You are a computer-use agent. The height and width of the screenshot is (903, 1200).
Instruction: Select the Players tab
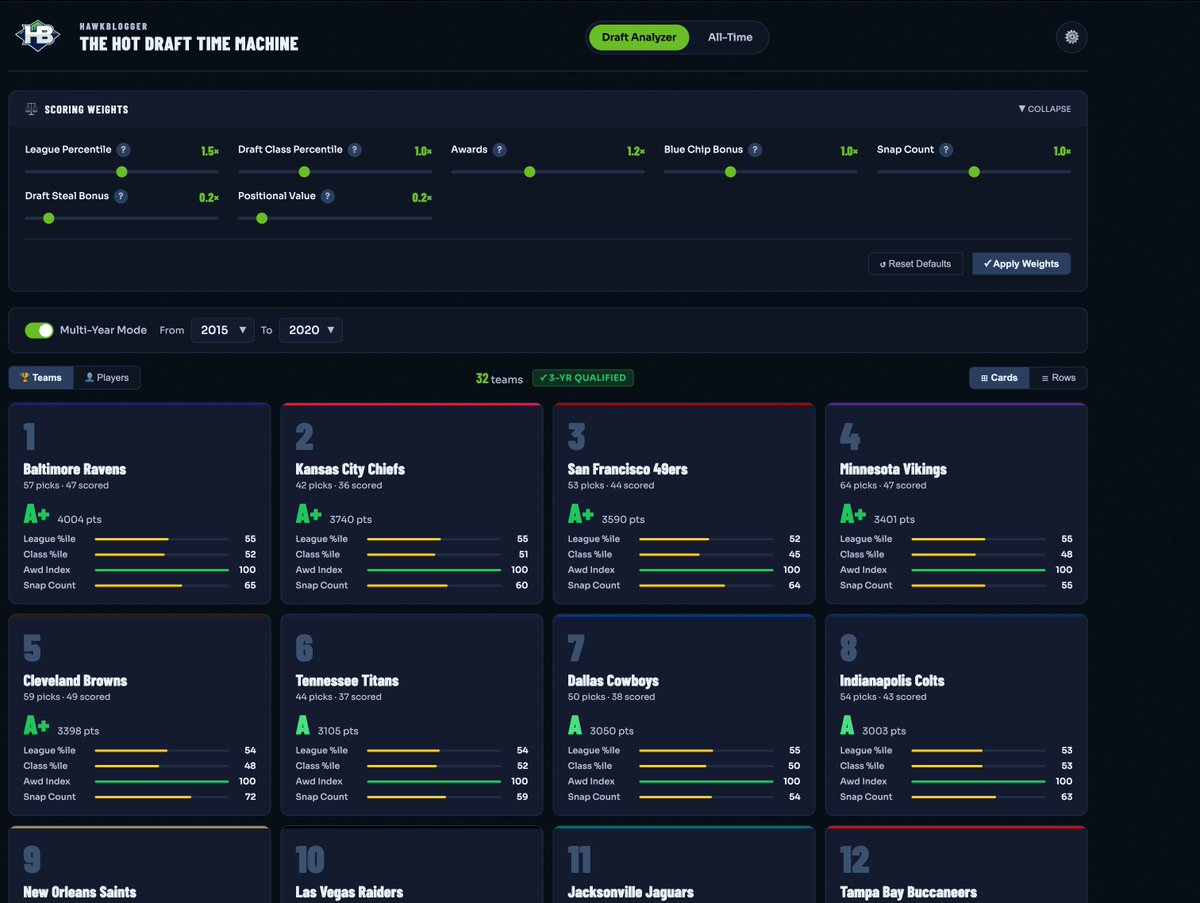coord(107,378)
